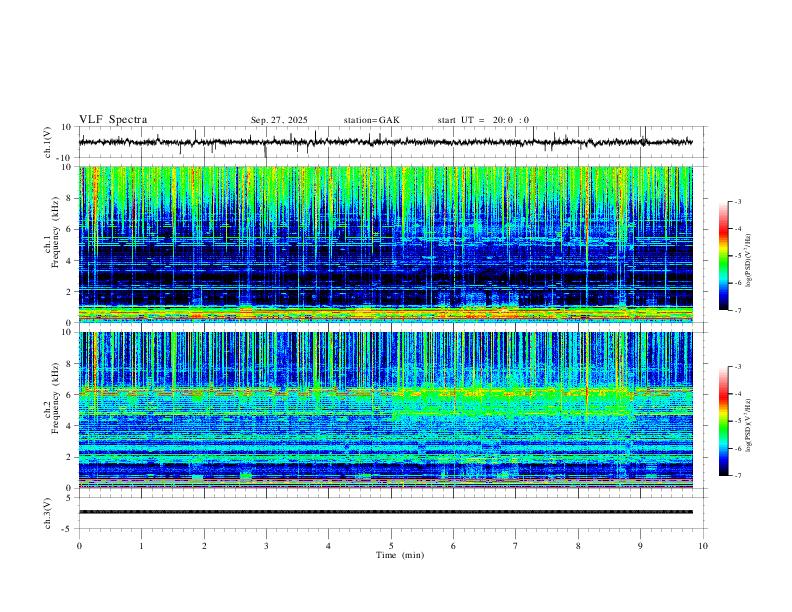
Task: Click the time axis tick label "0"
Action: pos(79,546)
